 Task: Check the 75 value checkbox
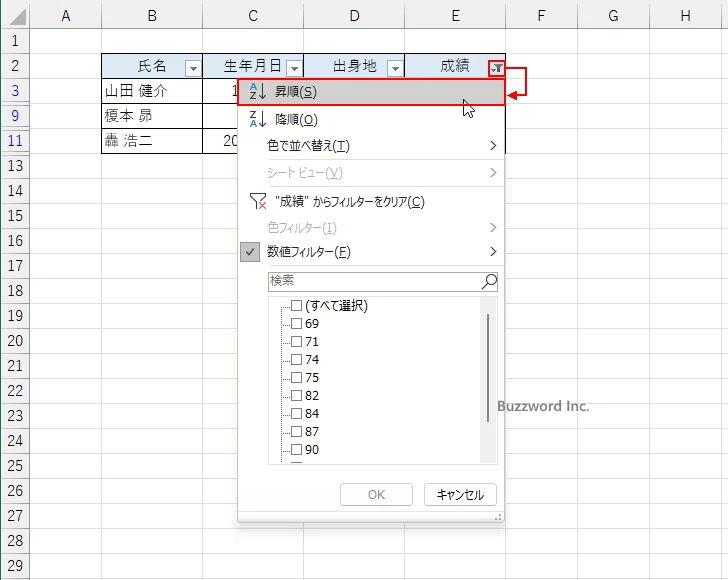coord(296,378)
